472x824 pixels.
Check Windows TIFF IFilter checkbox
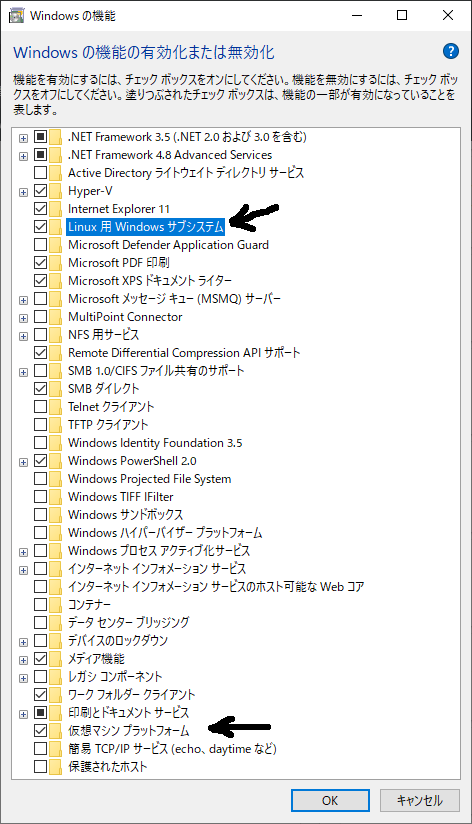pos(40,497)
